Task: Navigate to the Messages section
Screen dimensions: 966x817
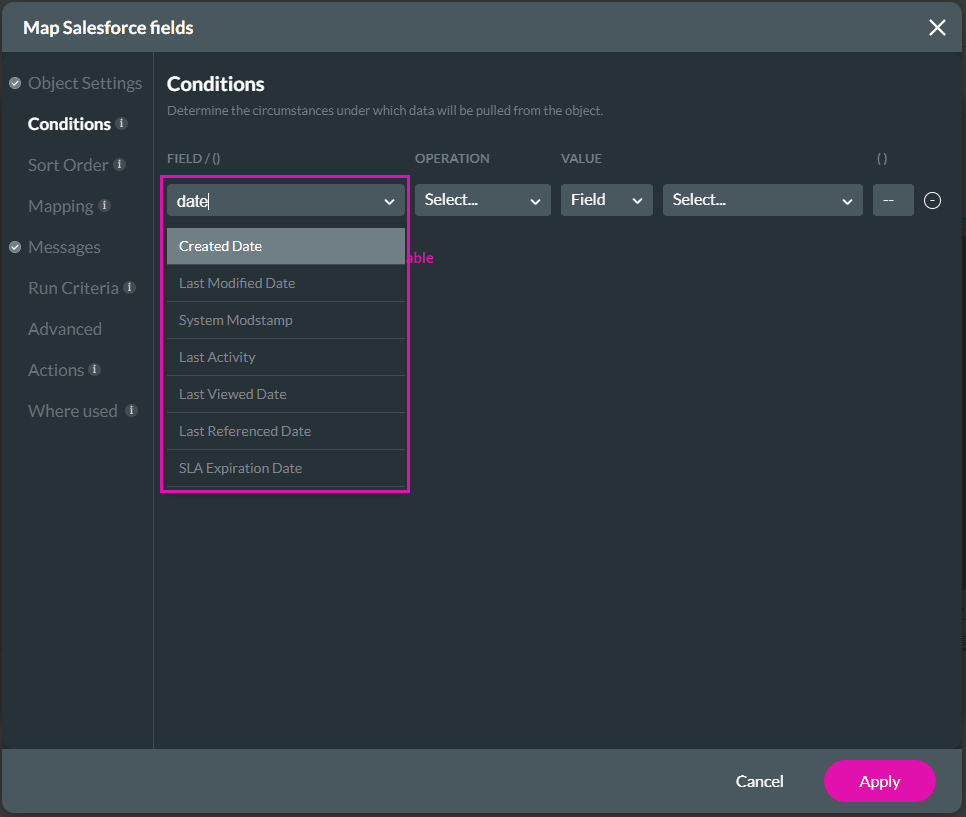Action: coord(64,247)
